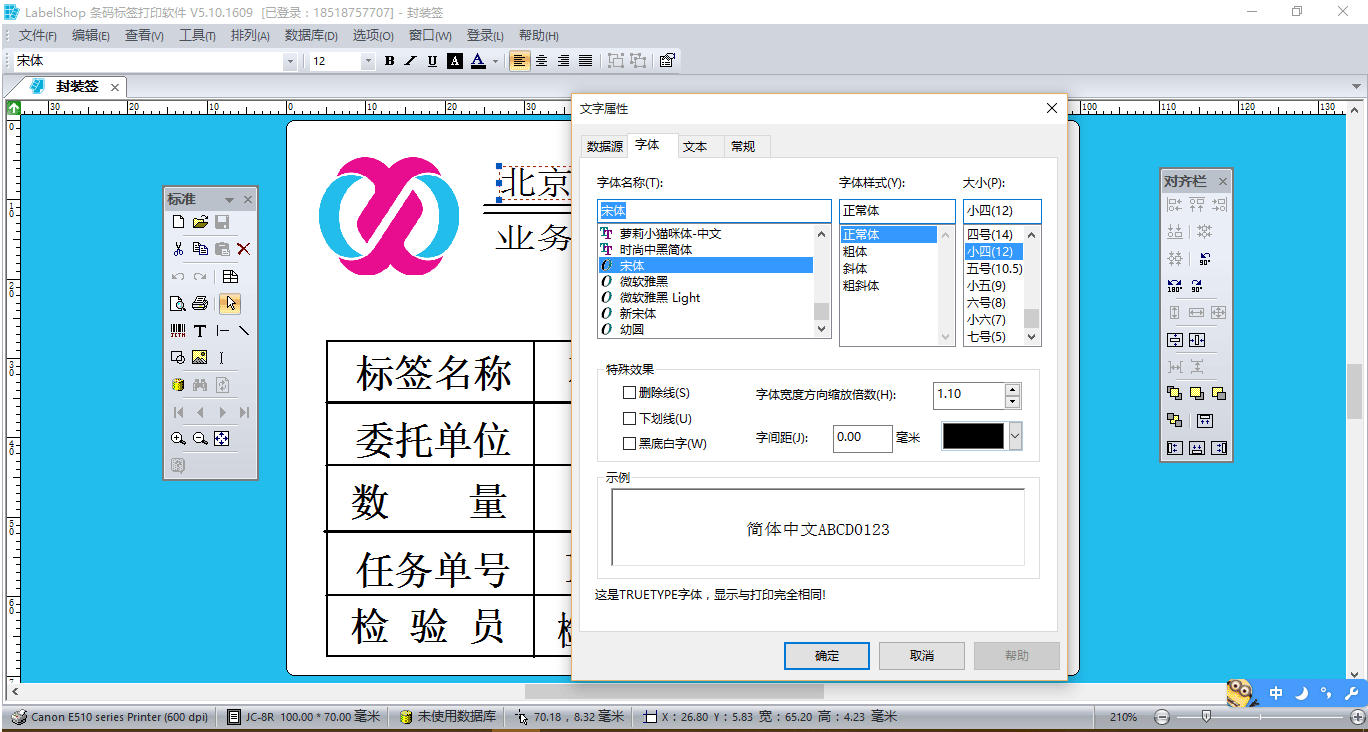The image size is (1368, 732).
Task: Click the black text color swatch
Action: coord(974,436)
